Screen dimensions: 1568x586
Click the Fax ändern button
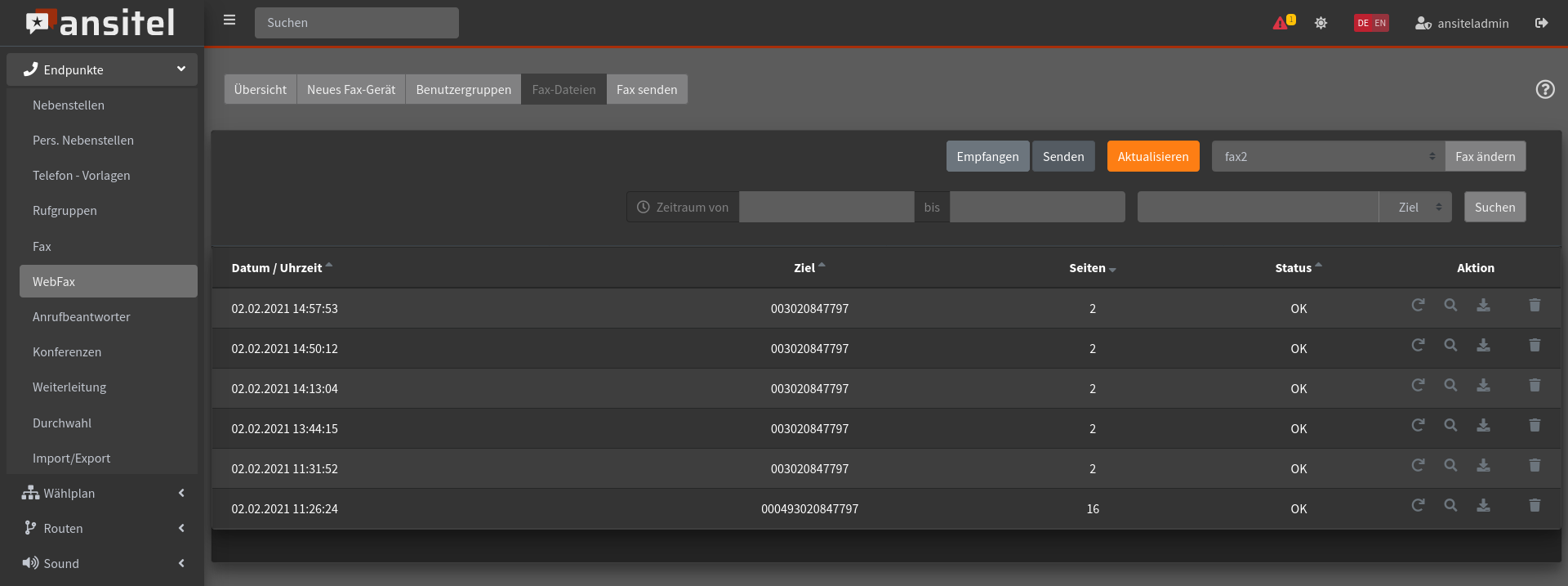pyautogui.click(x=1485, y=157)
